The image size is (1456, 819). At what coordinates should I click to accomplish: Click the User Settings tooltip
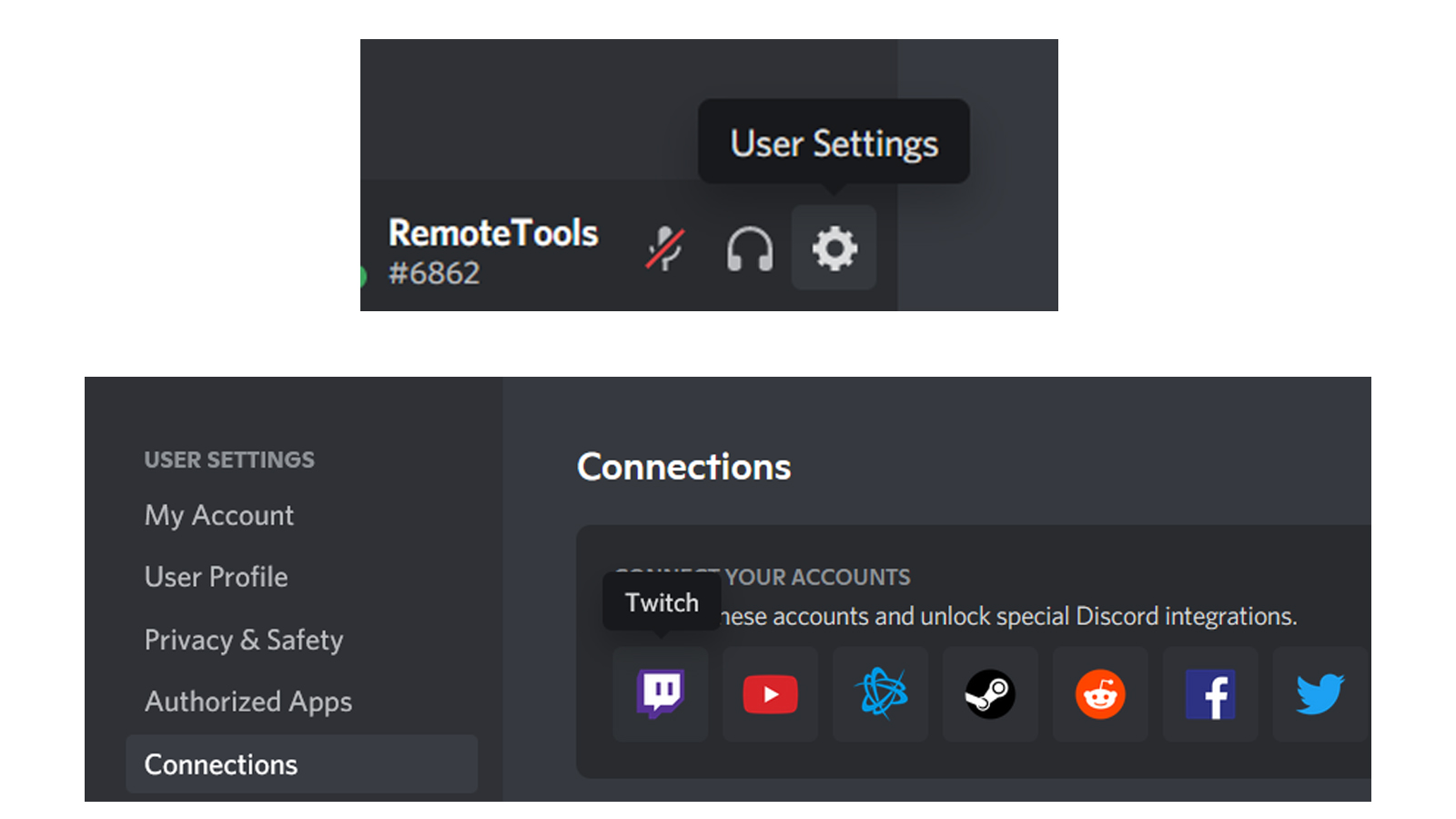(x=834, y=142)
